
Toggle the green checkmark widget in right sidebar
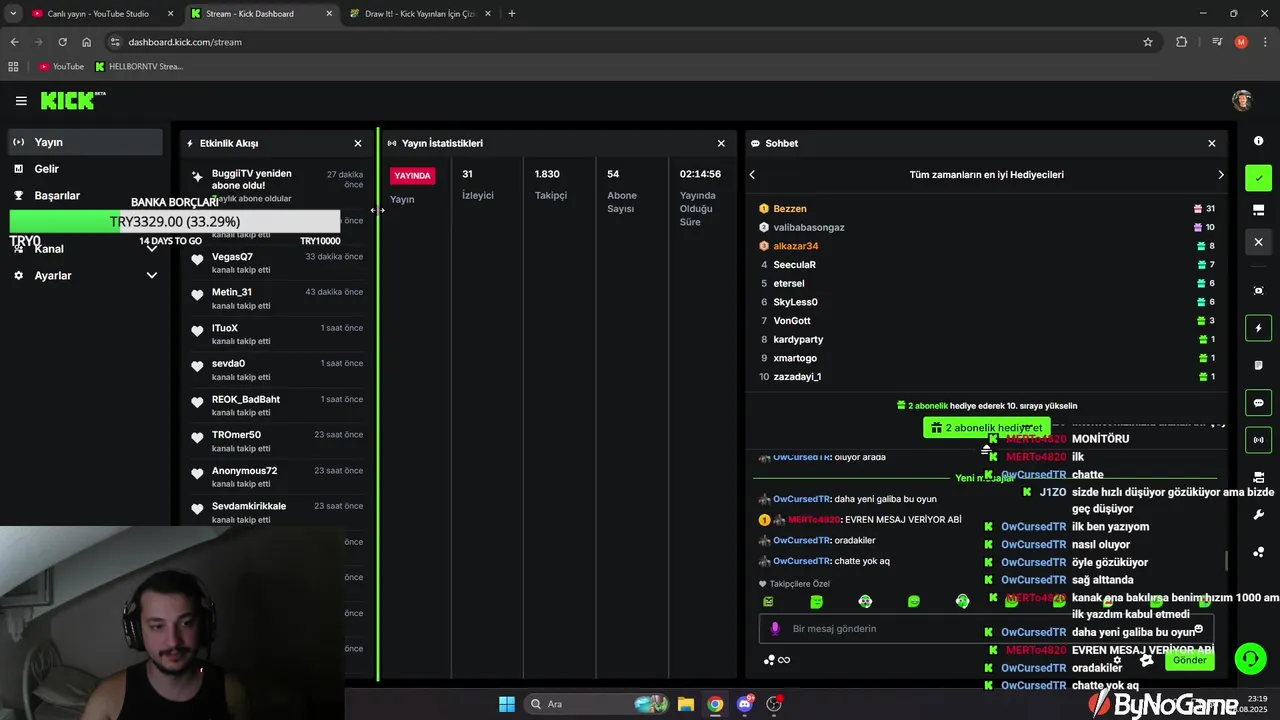pyautogui.click(x=1258, y=178)
